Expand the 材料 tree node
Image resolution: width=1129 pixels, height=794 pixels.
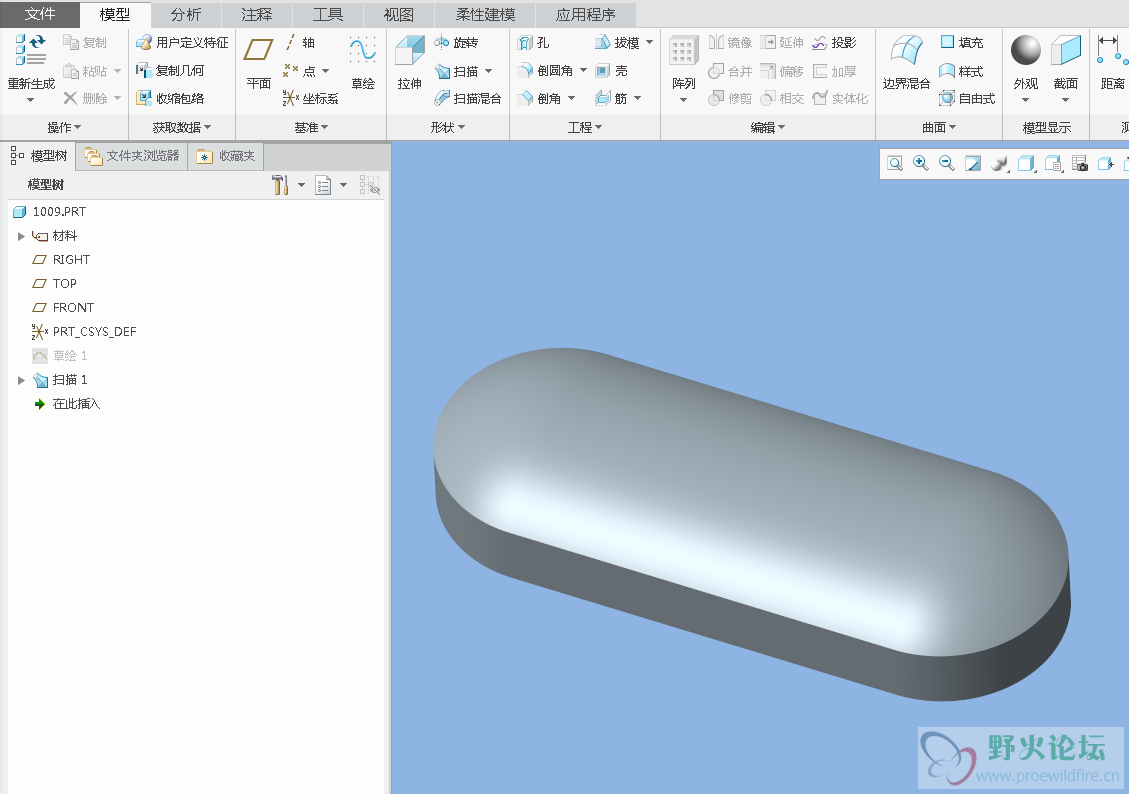click(x=21, y=236)
